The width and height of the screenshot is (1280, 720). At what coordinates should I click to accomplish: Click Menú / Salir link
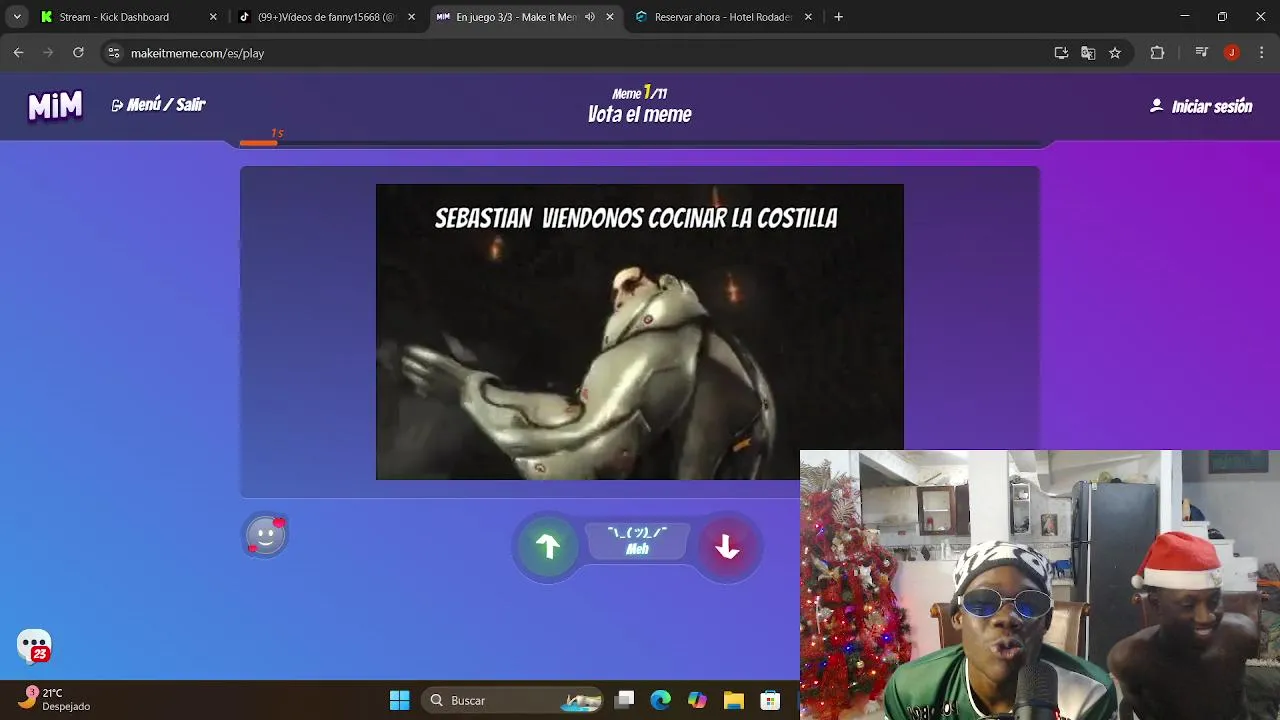tap(158, 105)
